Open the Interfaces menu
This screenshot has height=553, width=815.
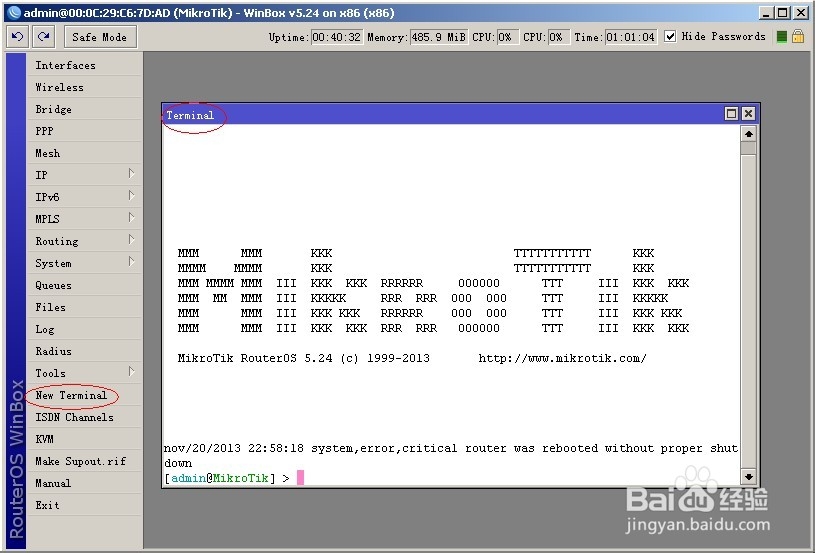[x=84, y=65]
